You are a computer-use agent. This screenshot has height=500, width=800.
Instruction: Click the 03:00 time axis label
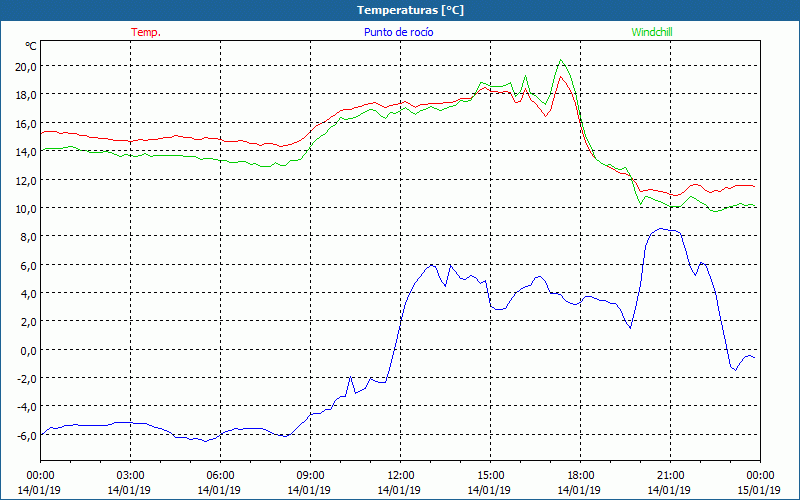click(x=130, y=476)
